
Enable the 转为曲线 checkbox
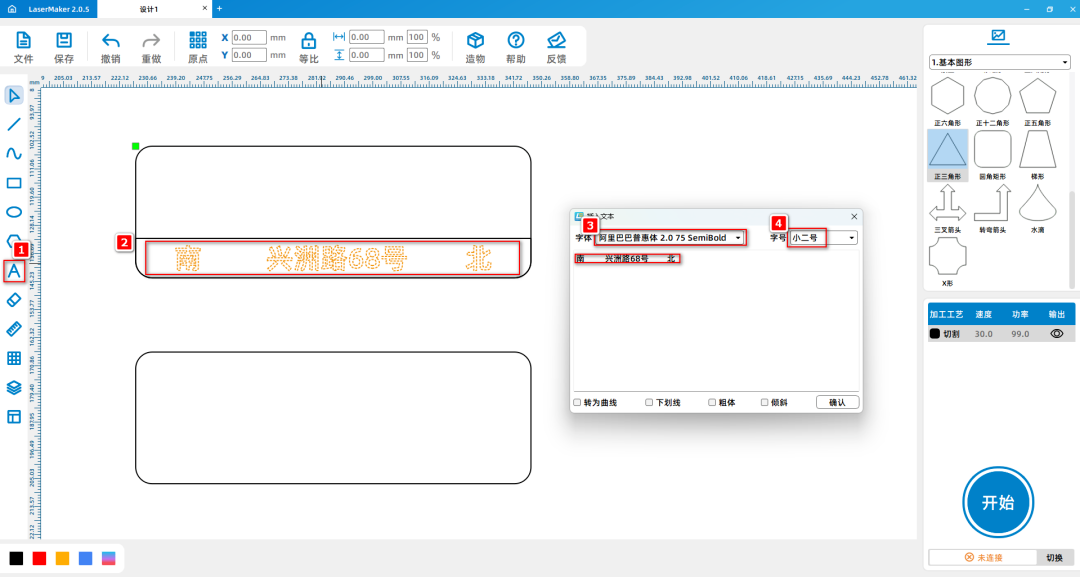[x=577, y=403]
